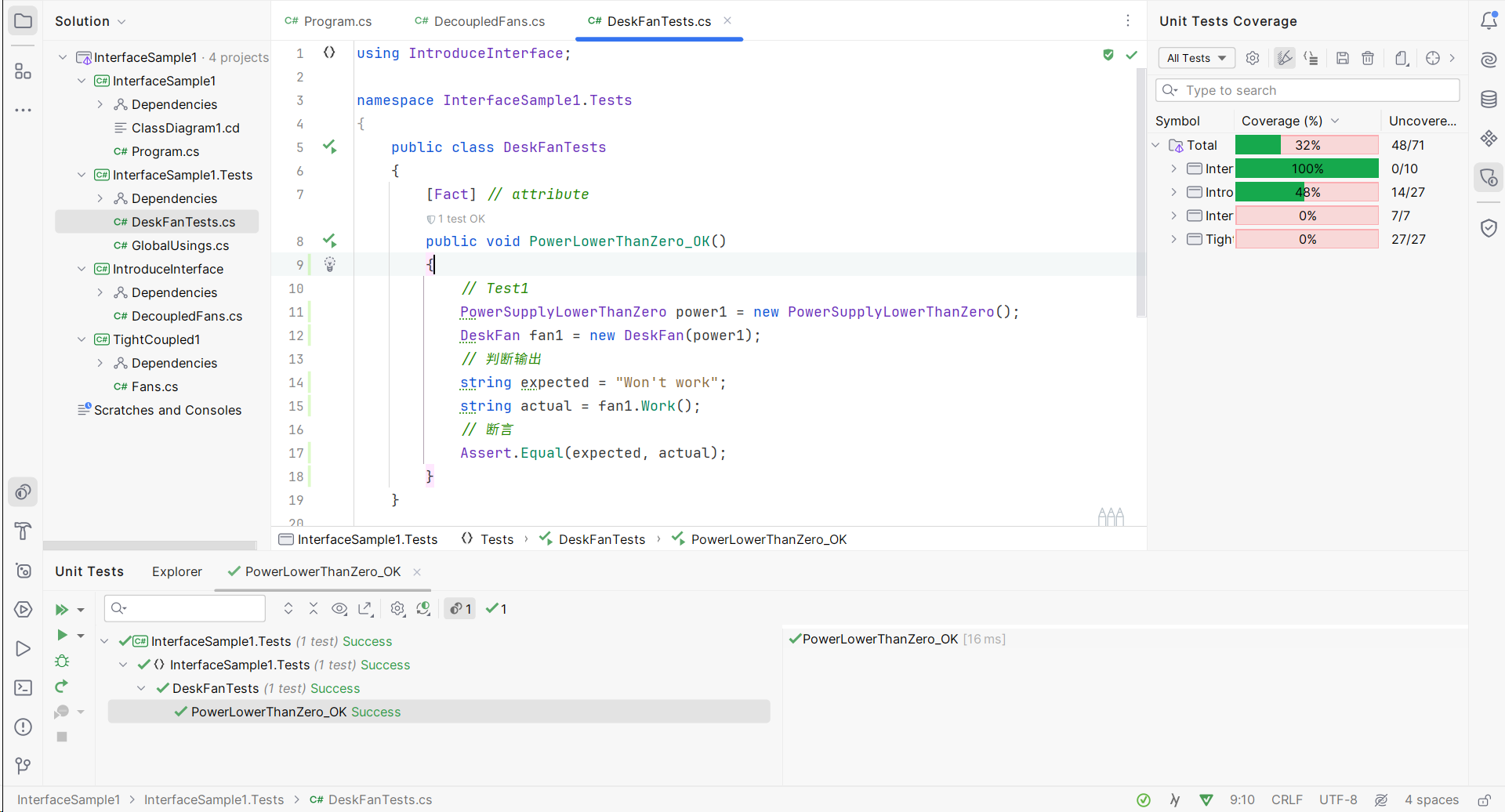Image resolution: width=1505 pixels, height=812 pixels.
Task: Switch to the Program.cs tab
Action: click(328, 21)
